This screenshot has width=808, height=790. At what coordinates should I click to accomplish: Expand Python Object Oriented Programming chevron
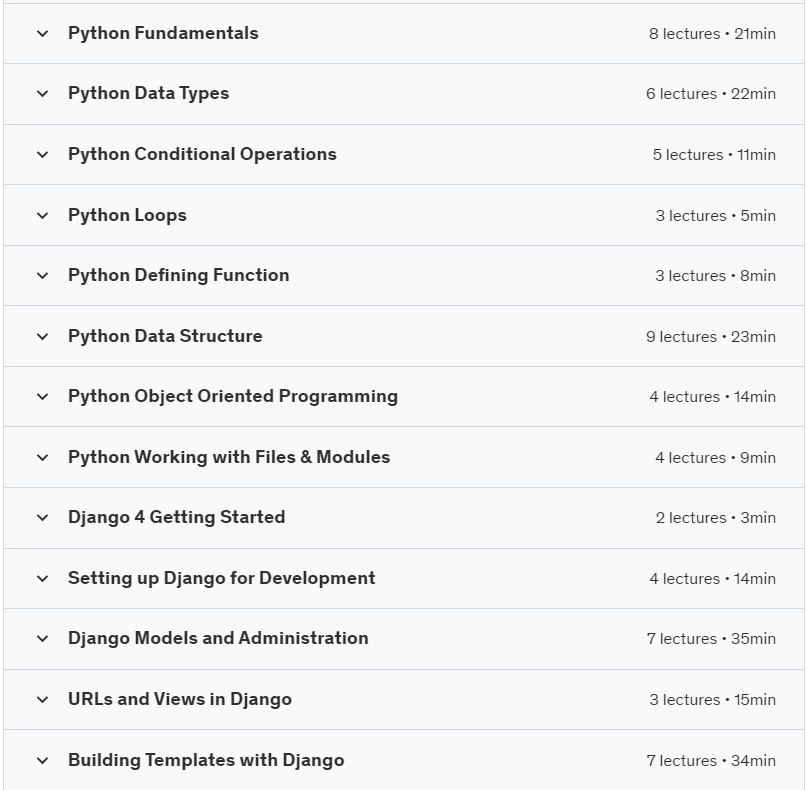(x=43, y=397)
